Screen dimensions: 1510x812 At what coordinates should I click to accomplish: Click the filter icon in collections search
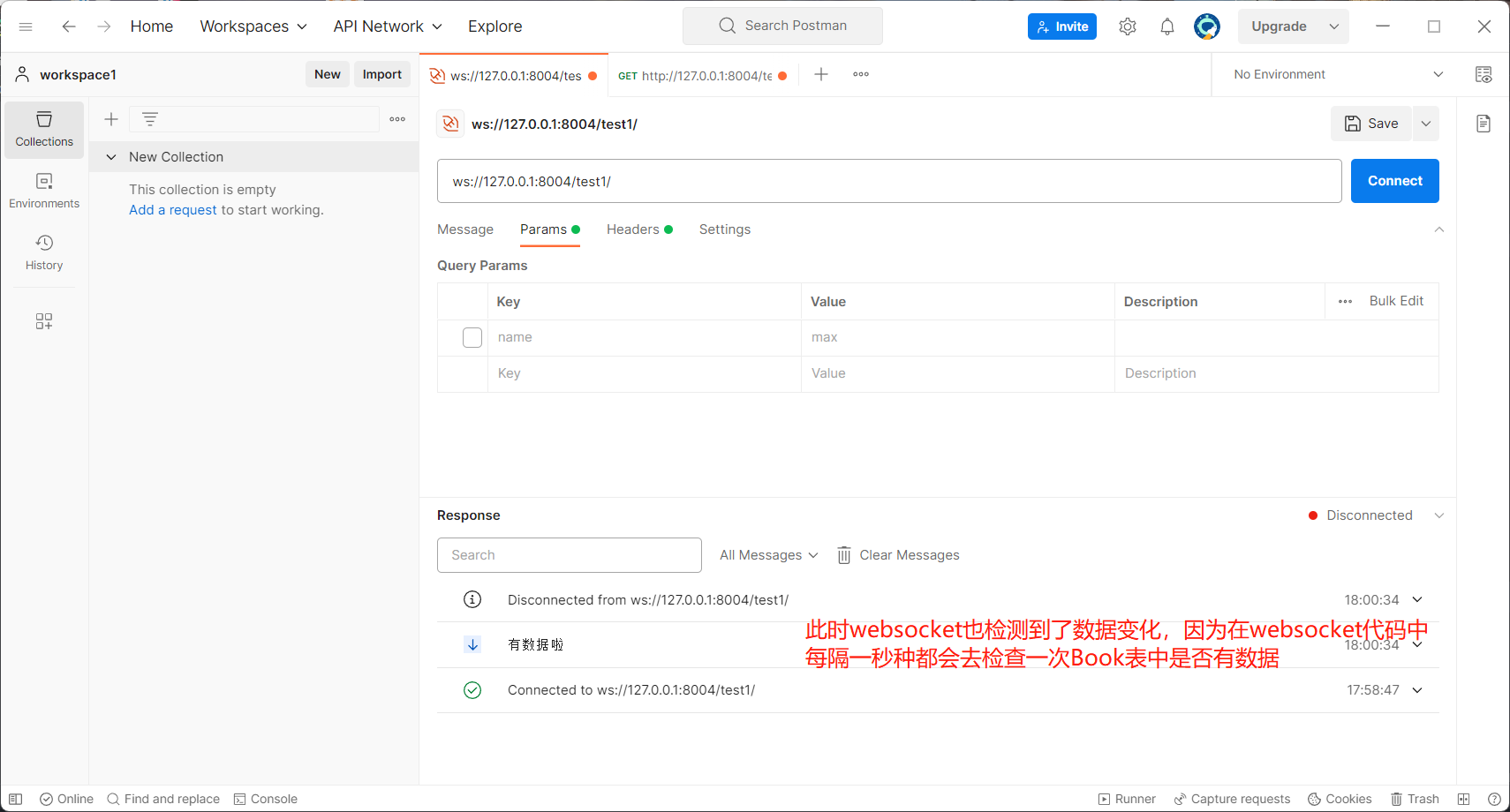(150, 119)
